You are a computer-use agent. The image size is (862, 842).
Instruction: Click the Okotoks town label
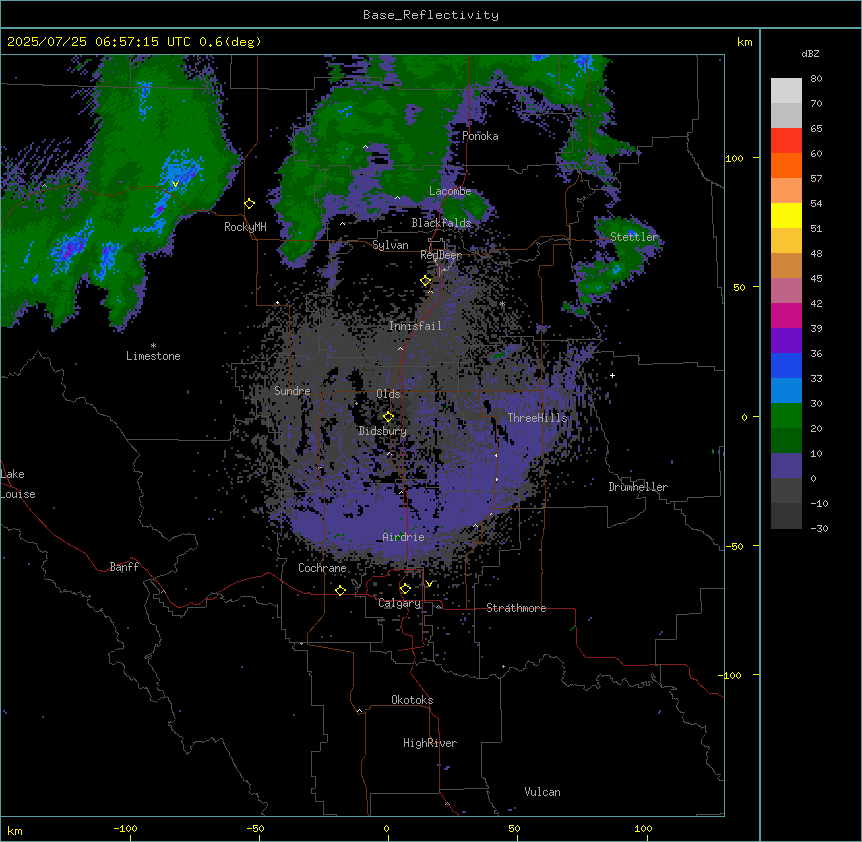click(x=412, y=700)
